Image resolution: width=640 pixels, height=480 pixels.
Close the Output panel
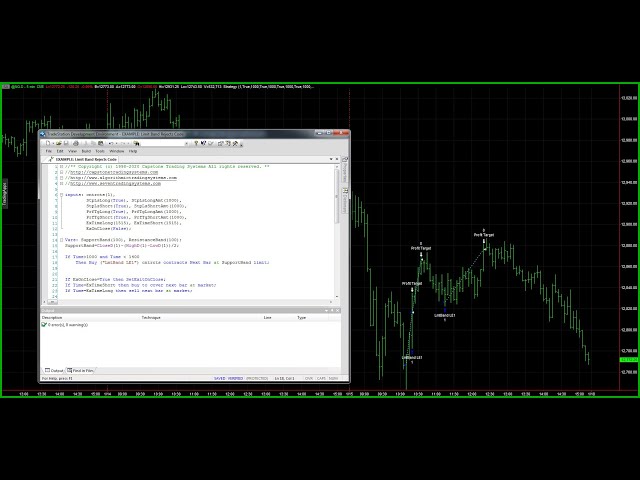[x=338, y=311]
